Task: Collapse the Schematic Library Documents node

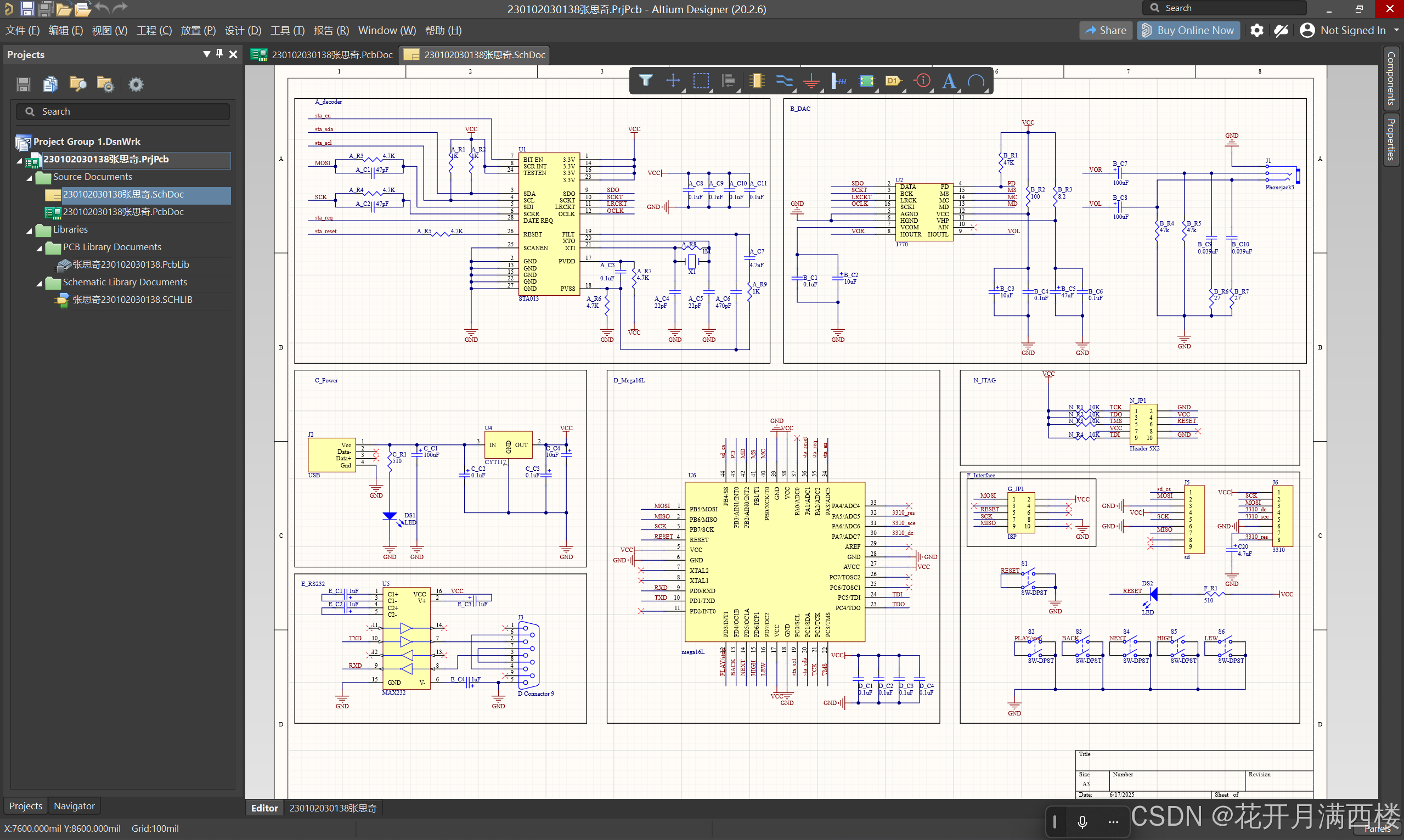Action: 39,283
